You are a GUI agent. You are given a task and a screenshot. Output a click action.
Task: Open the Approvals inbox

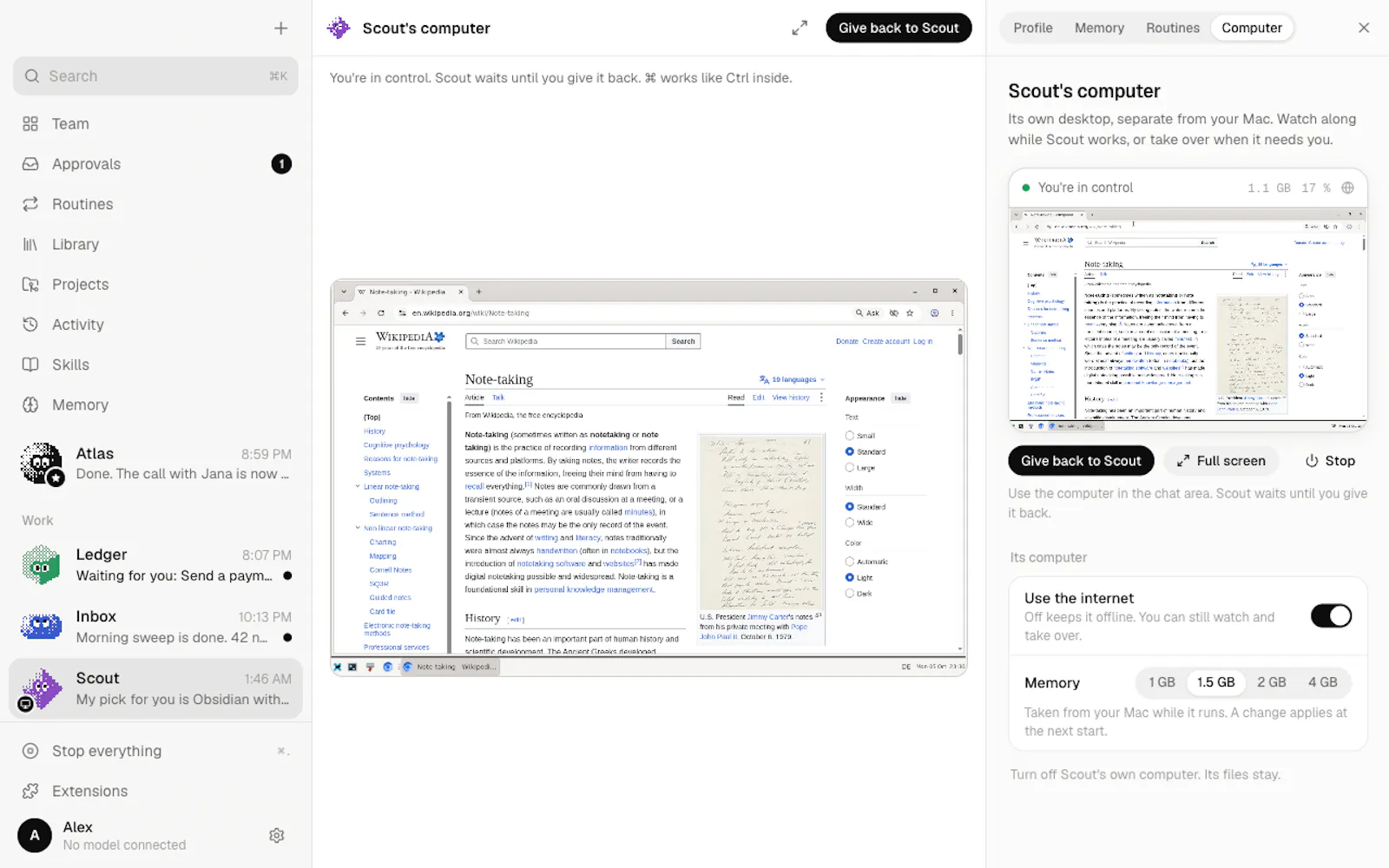click(155, 164)
